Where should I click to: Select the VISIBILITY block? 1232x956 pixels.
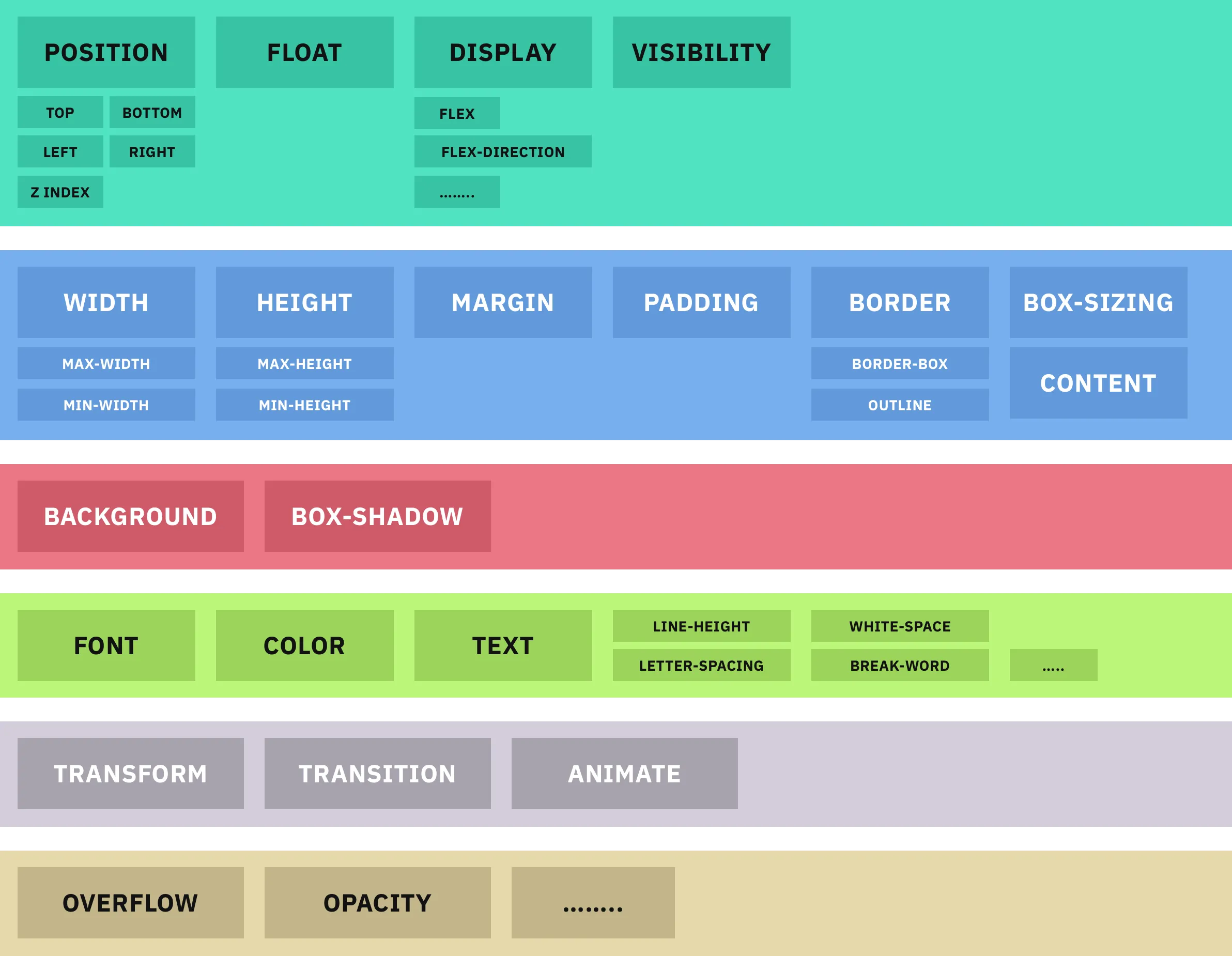(x=702, y=52)
